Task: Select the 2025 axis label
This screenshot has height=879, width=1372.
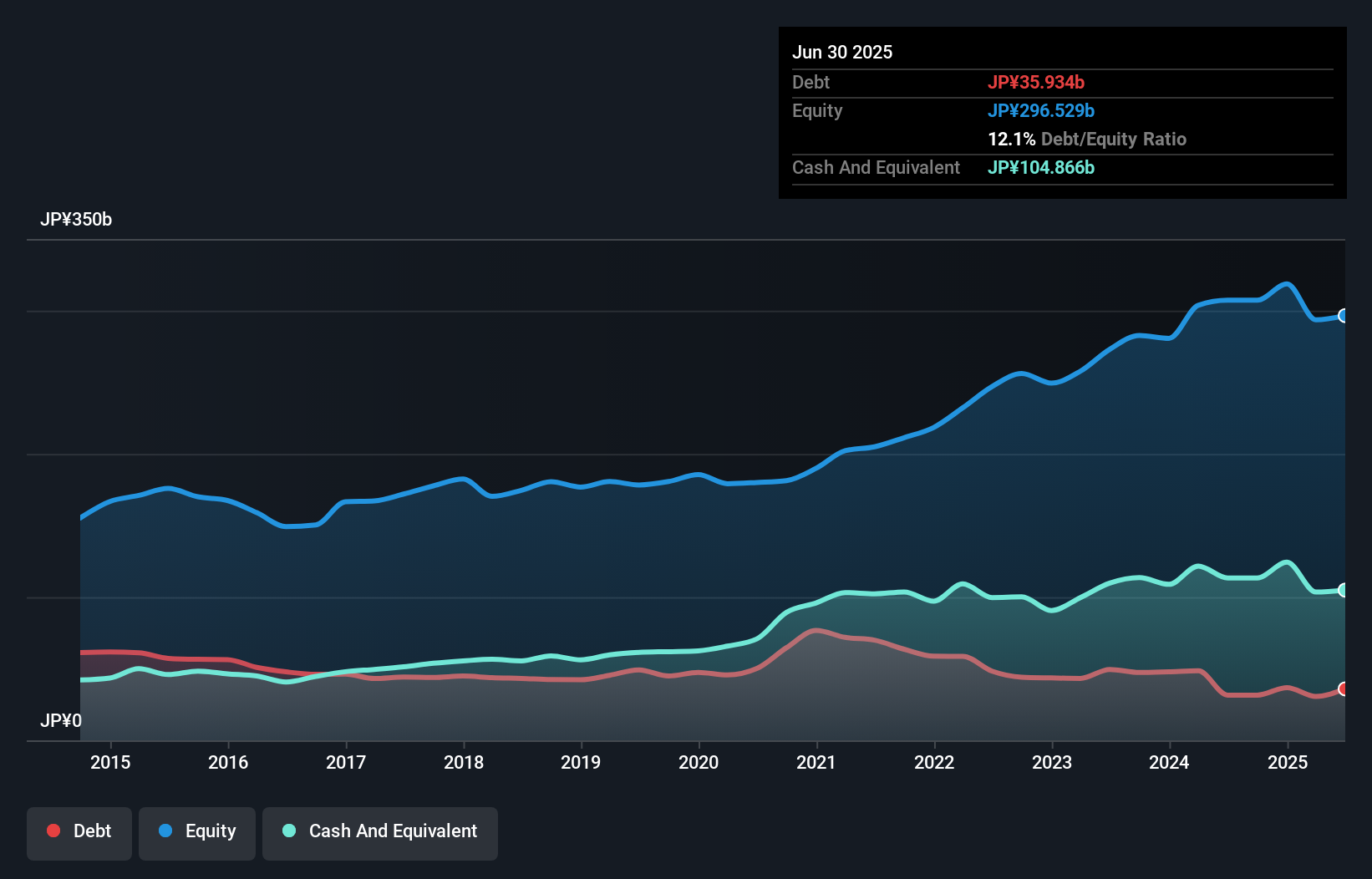Action: coord(1287,762)
